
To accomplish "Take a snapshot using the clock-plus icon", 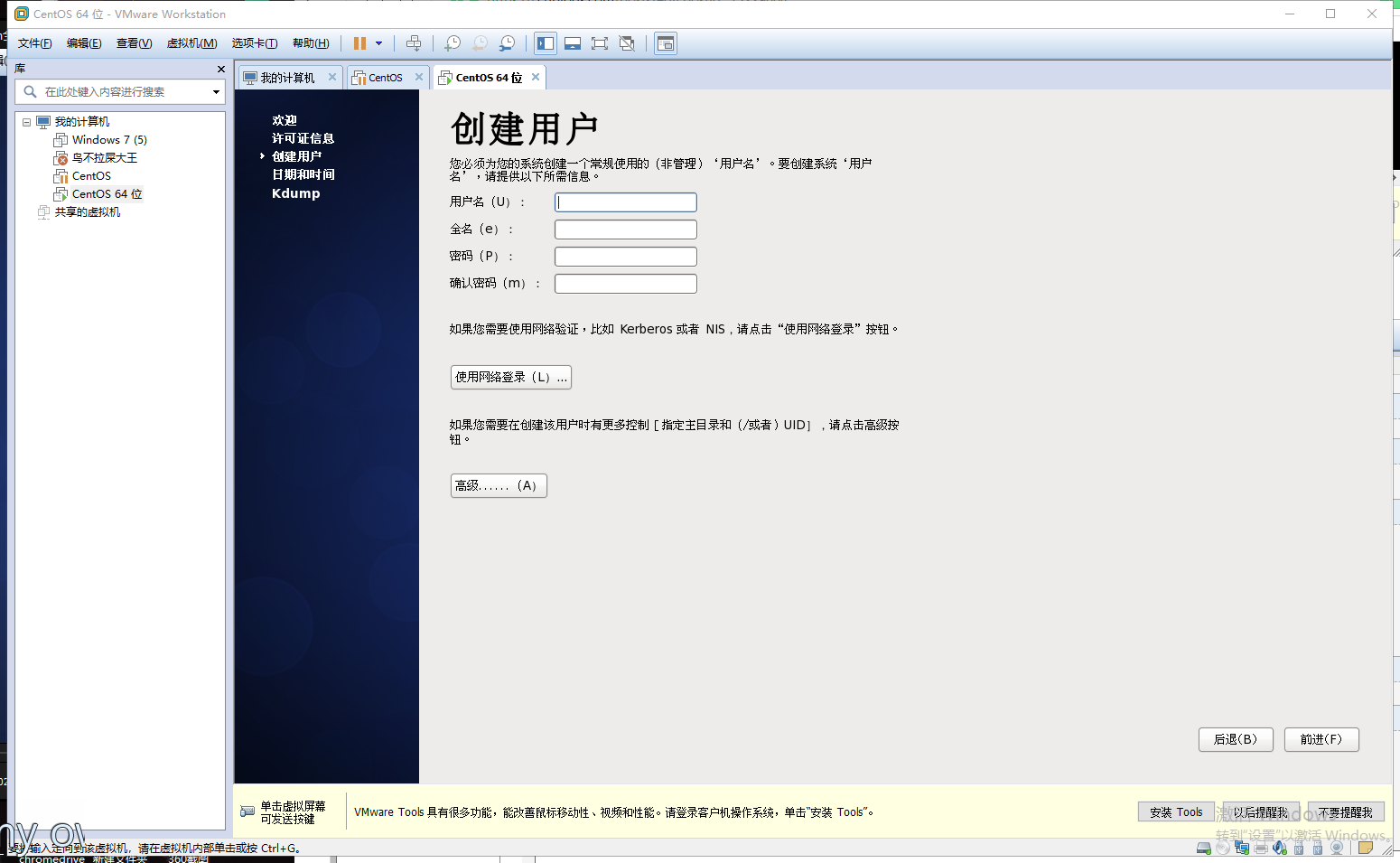I will pos(453,43).
